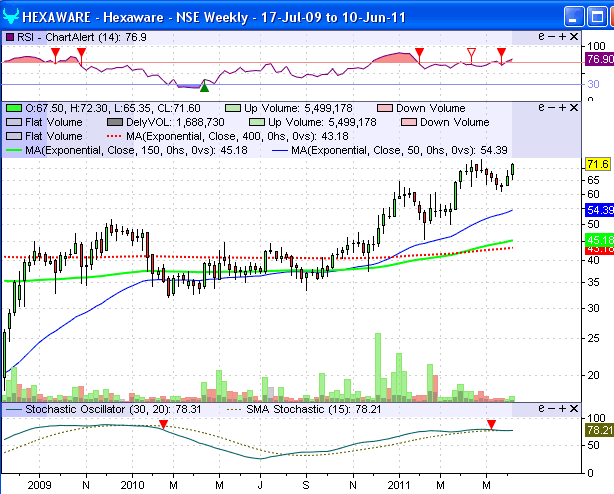Click the minus icon on the RSI pane

tap(552, 36)
